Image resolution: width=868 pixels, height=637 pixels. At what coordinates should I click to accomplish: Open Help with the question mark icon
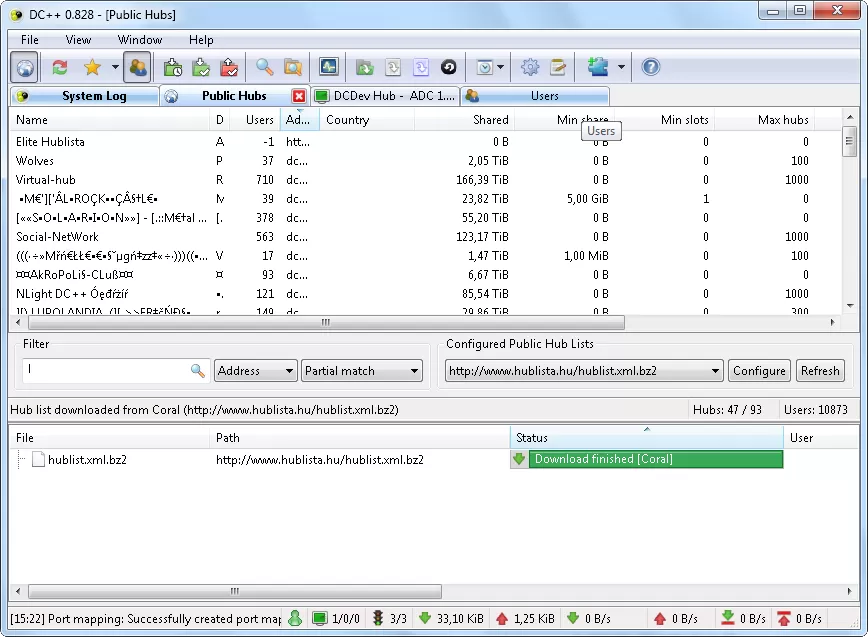(x=650, y=67)
